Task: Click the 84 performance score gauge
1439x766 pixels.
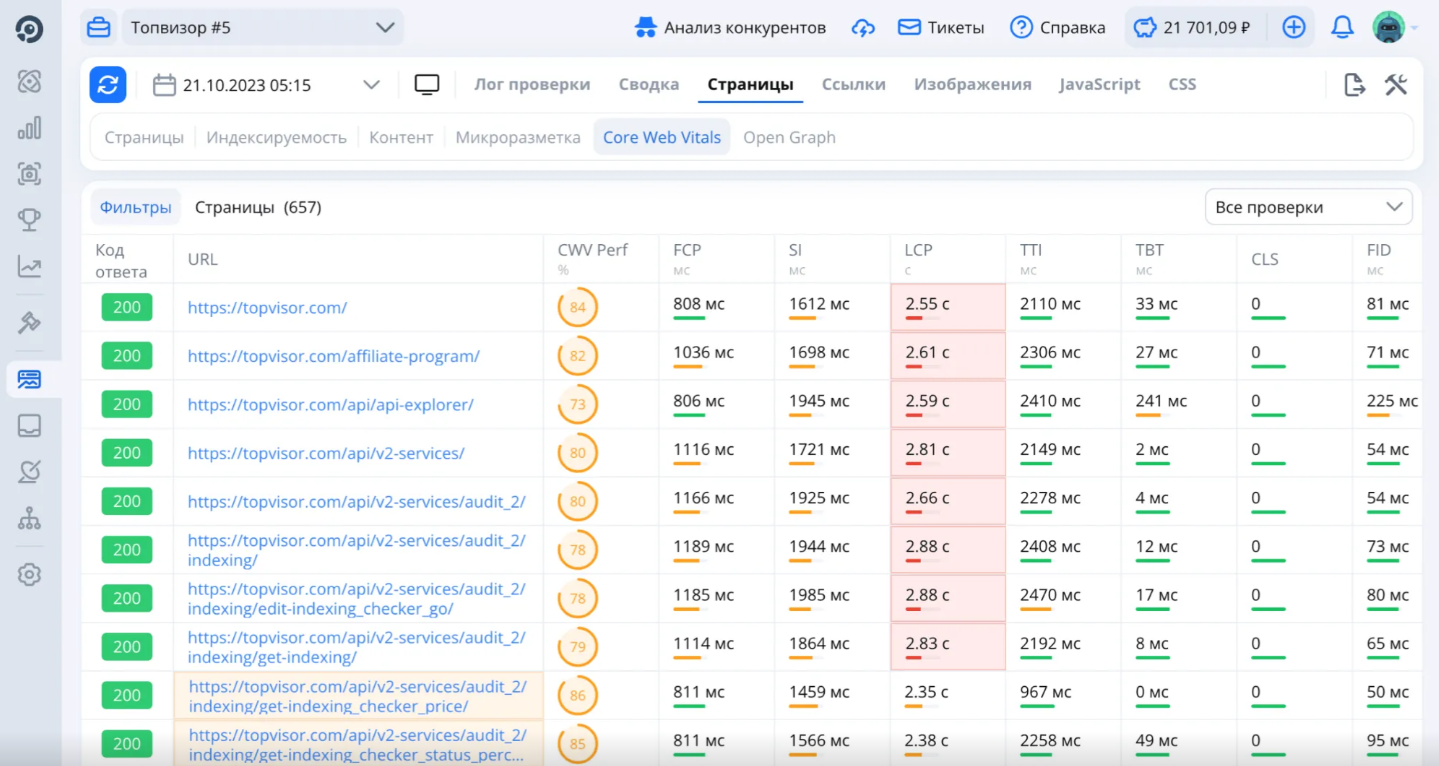Action: 578,307
